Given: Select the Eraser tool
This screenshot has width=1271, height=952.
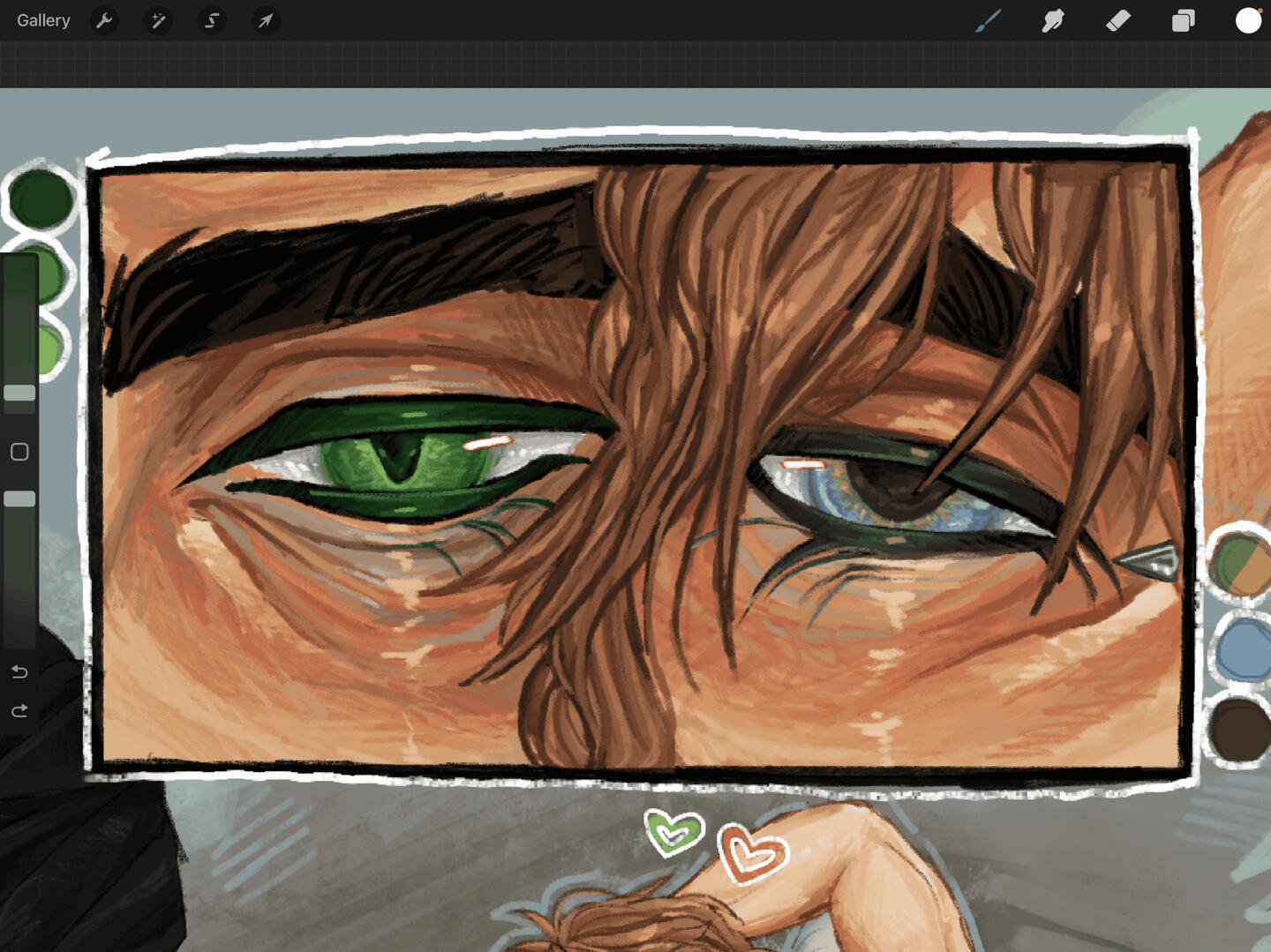Looking at the screenshot, I should (1118, 20).
